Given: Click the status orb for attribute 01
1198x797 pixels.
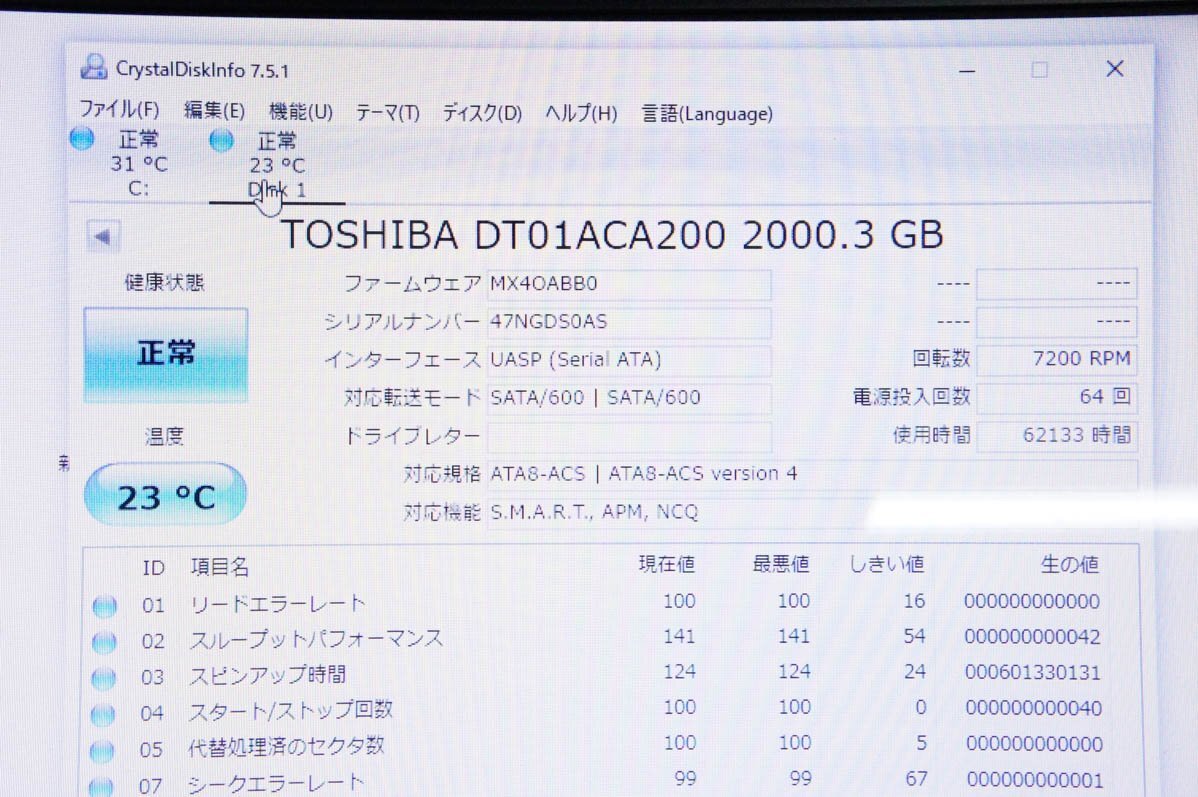Looking at the screenshot, I should [104, 606].
